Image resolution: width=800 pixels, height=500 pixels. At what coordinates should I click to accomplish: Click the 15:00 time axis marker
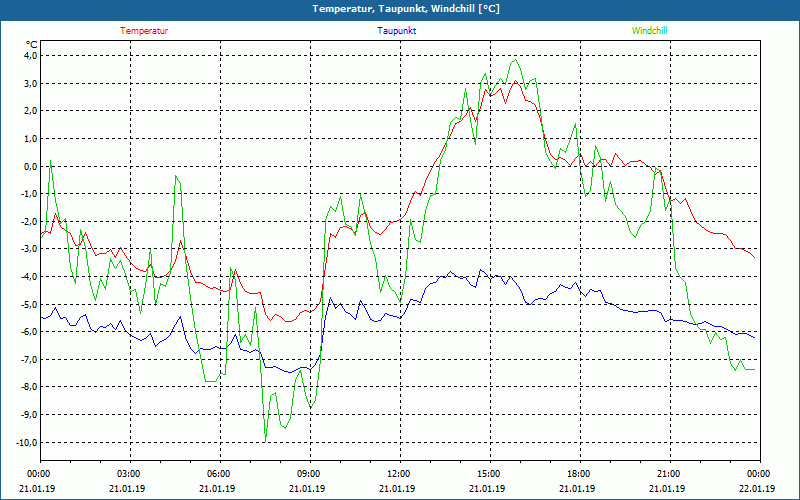pos(489,474)
